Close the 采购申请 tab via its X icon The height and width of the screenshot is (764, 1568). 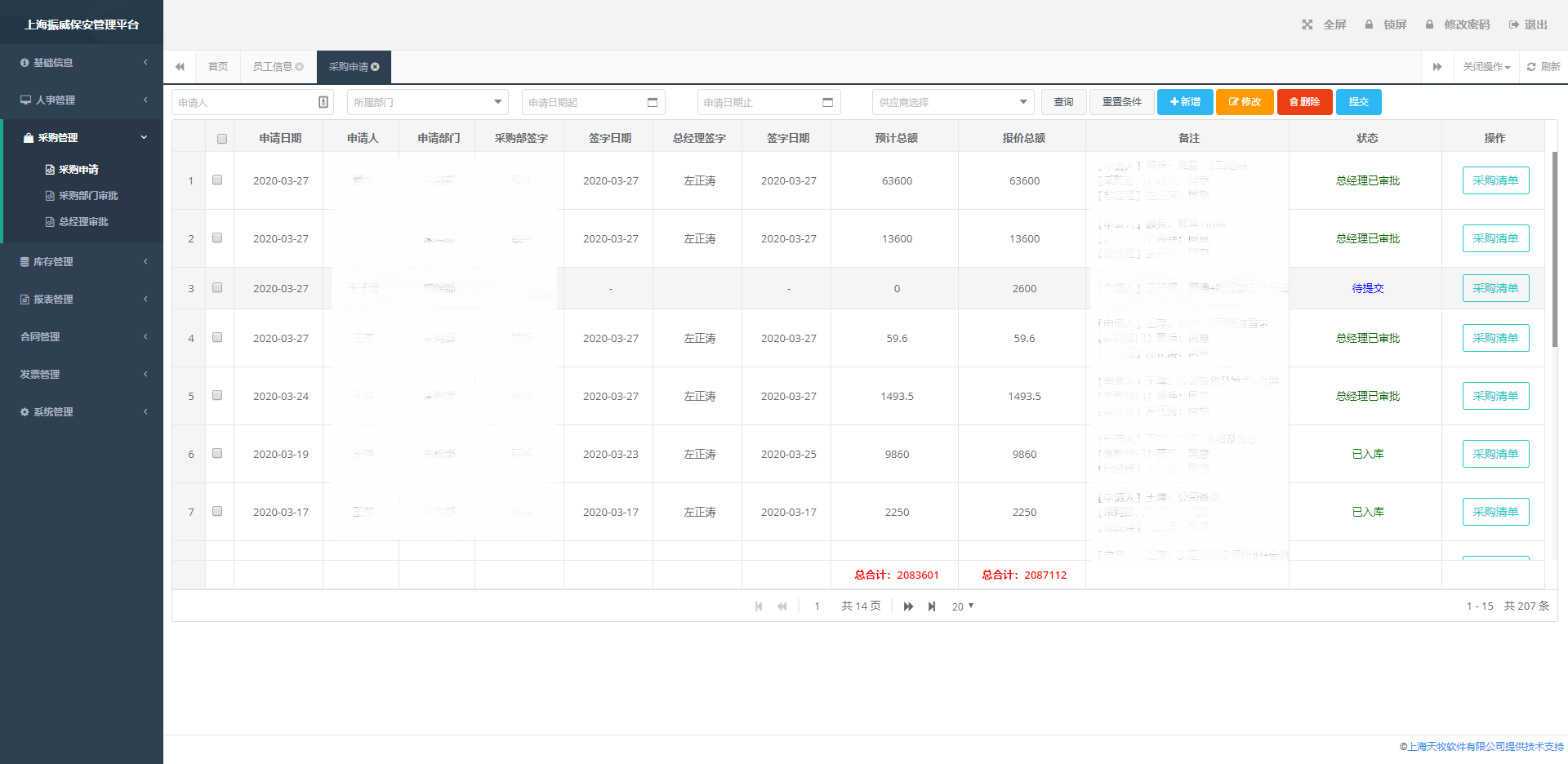(376, 67)
